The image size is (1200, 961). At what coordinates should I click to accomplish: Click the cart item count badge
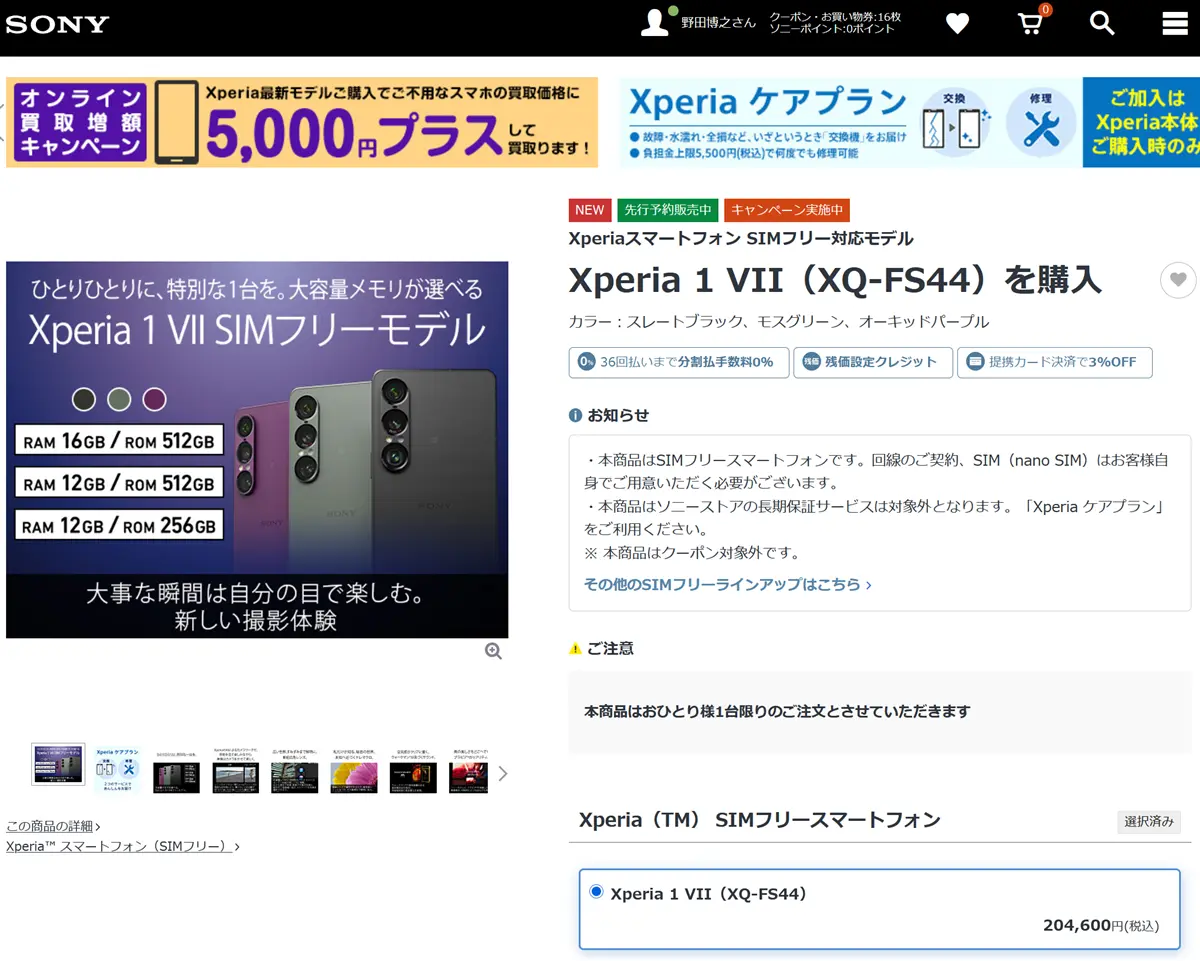pyautogui.click(x=1046, y=10)
